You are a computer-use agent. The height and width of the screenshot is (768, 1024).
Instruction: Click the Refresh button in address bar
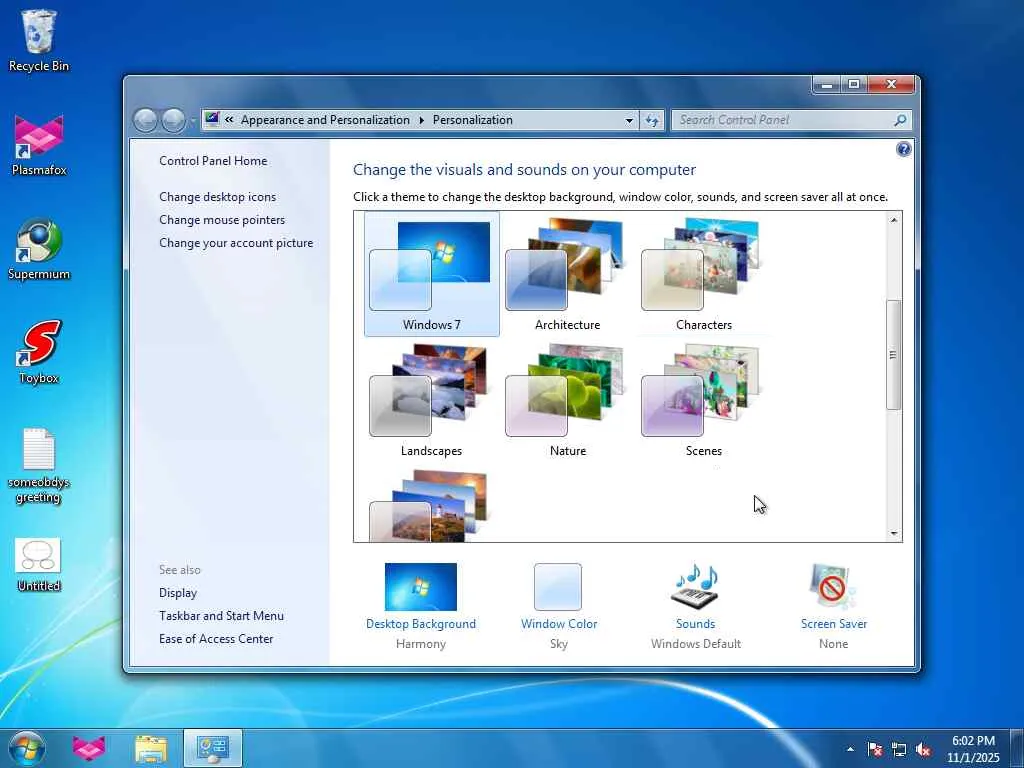[652, 120]
